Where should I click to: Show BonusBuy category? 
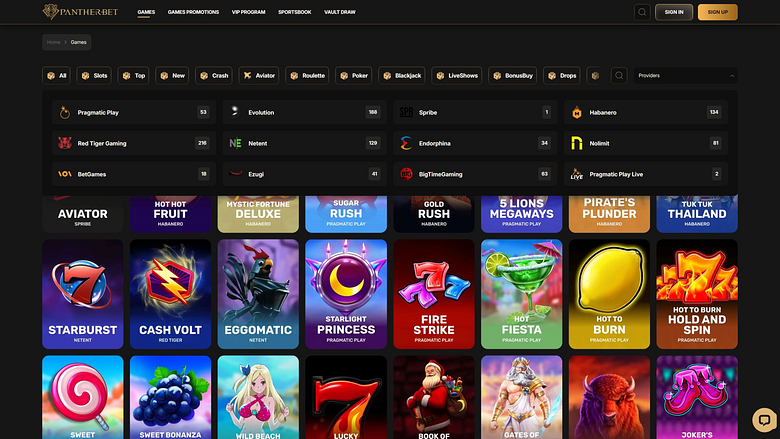pyautogui.click(x=512, y=76)
